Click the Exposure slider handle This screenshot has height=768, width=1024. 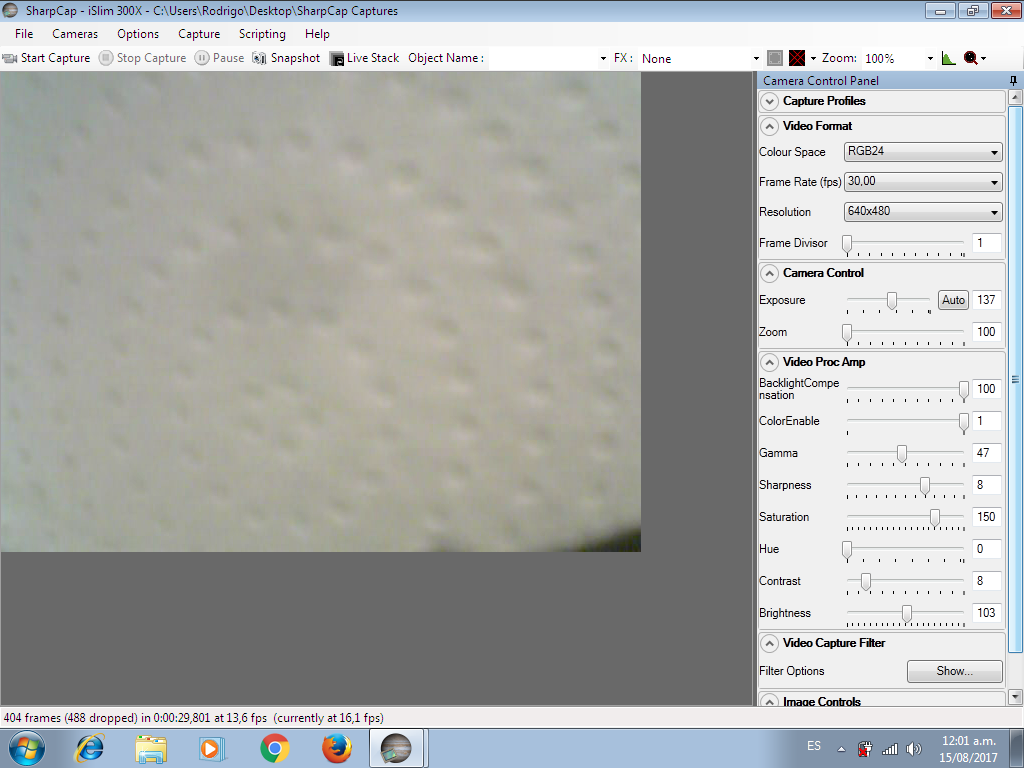(x=891, y=300)
